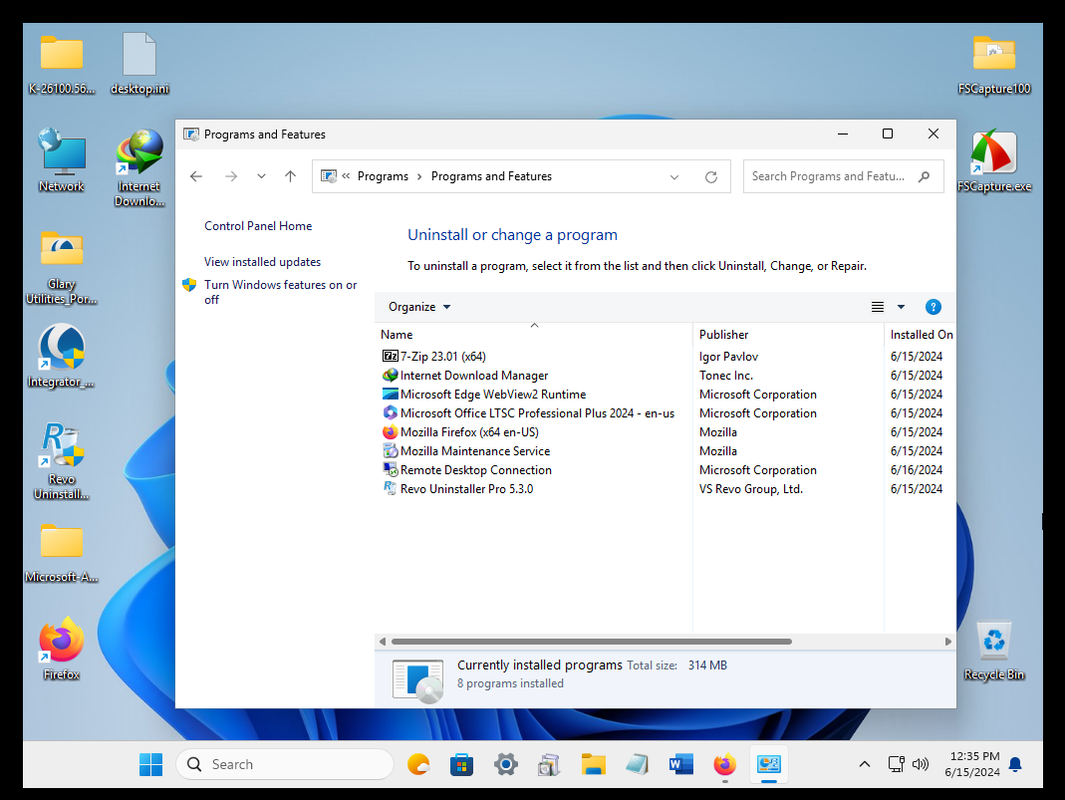Screen dimensions: 1065x800
Task: Click the search magnifier icon in window
Action: pyautogui.click(x=924, y=177)
